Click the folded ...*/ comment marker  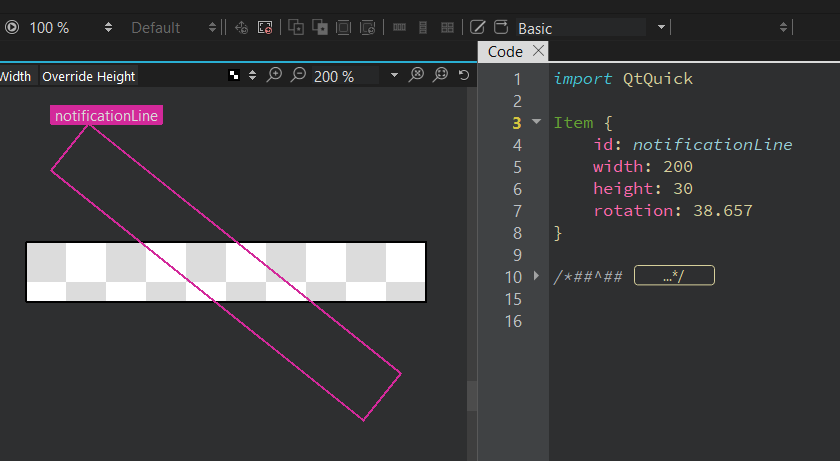click(x=674, y=276)
